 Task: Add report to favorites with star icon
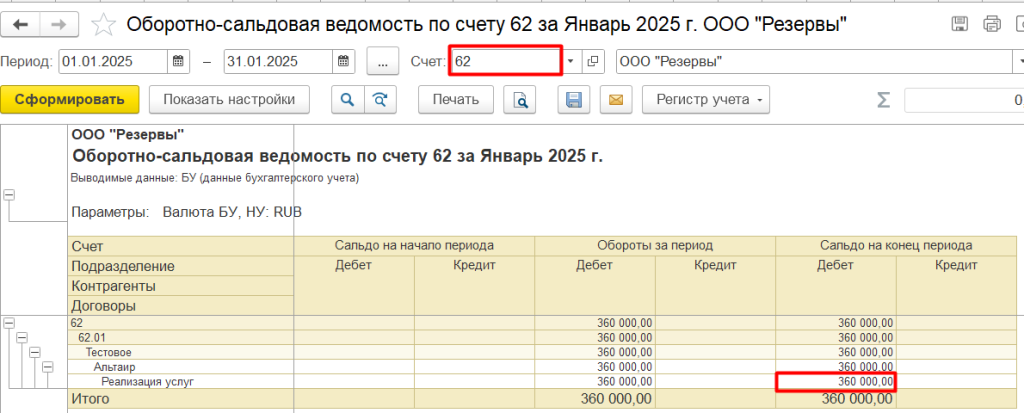(x=102, y=23)
